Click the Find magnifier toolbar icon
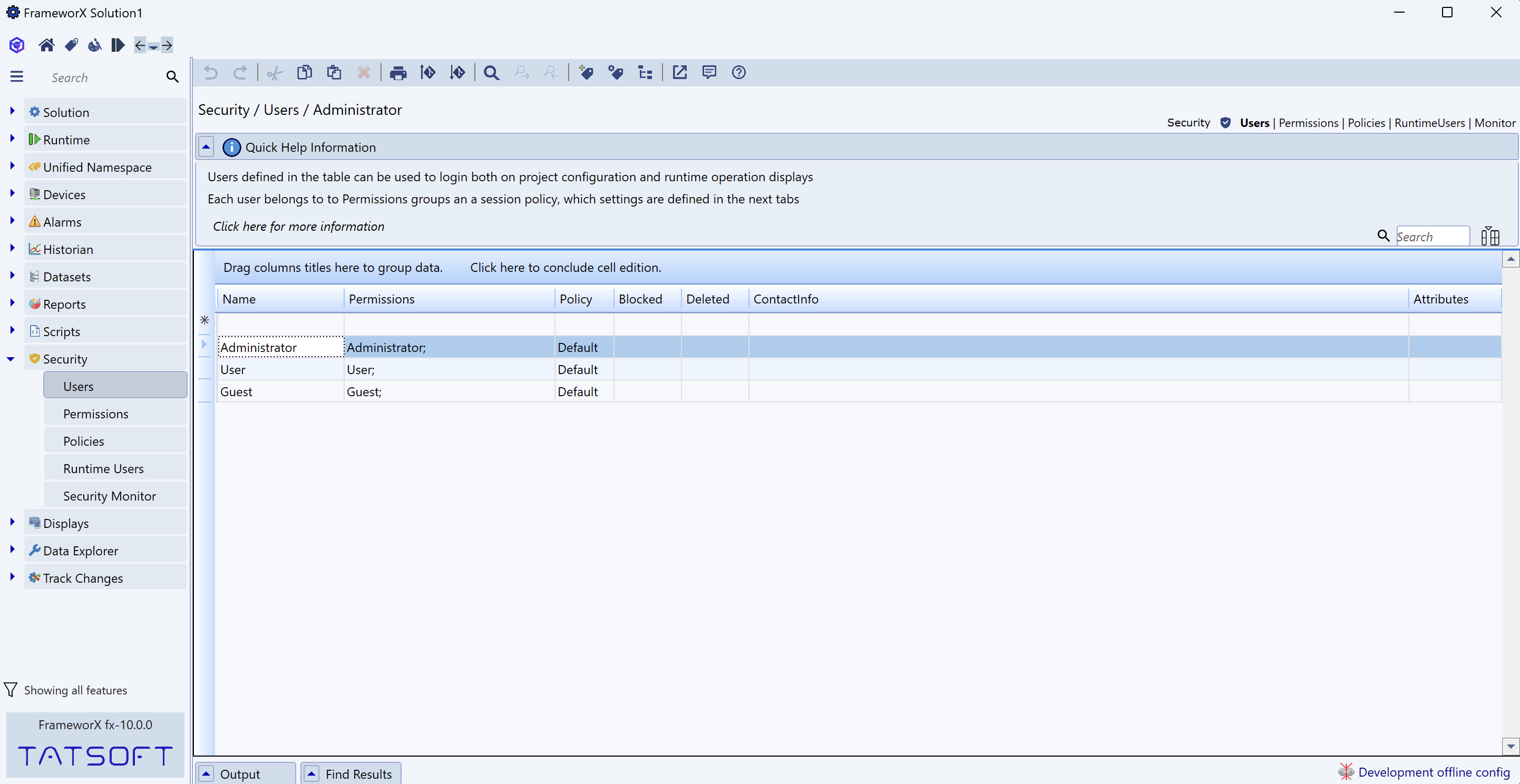This screenshot has width=1520, height=784. (492, 73)
